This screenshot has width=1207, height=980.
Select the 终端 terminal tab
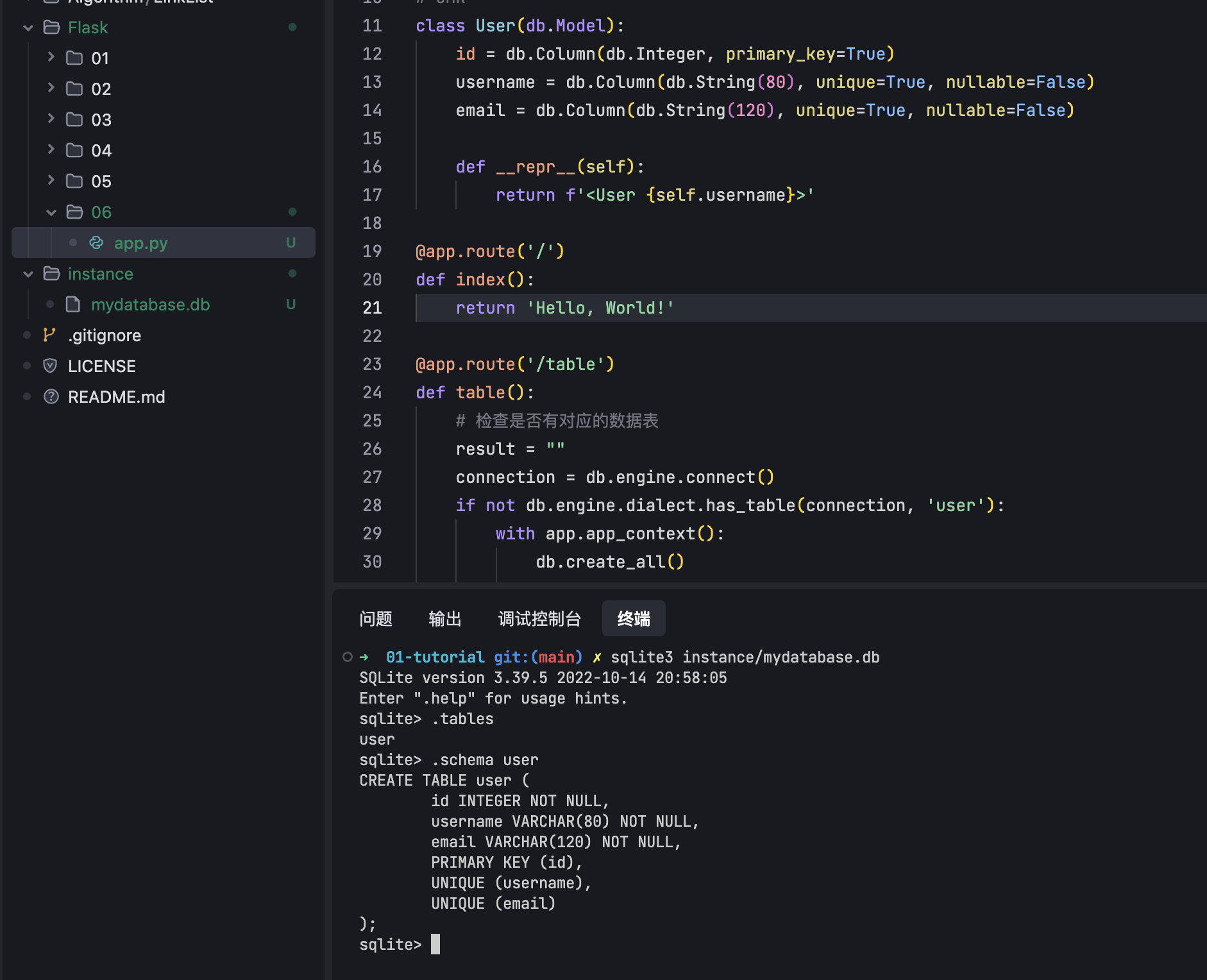[x=634, y=619]
